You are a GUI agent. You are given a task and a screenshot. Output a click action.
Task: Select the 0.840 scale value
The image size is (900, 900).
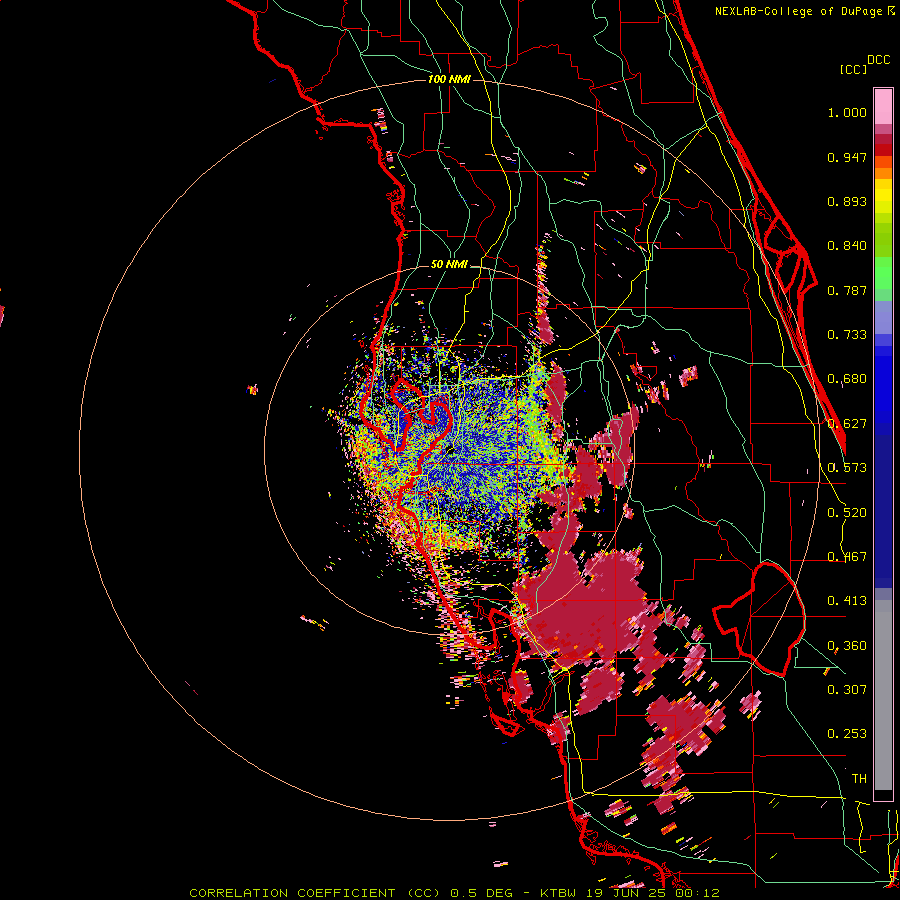(x=847, y=246)
